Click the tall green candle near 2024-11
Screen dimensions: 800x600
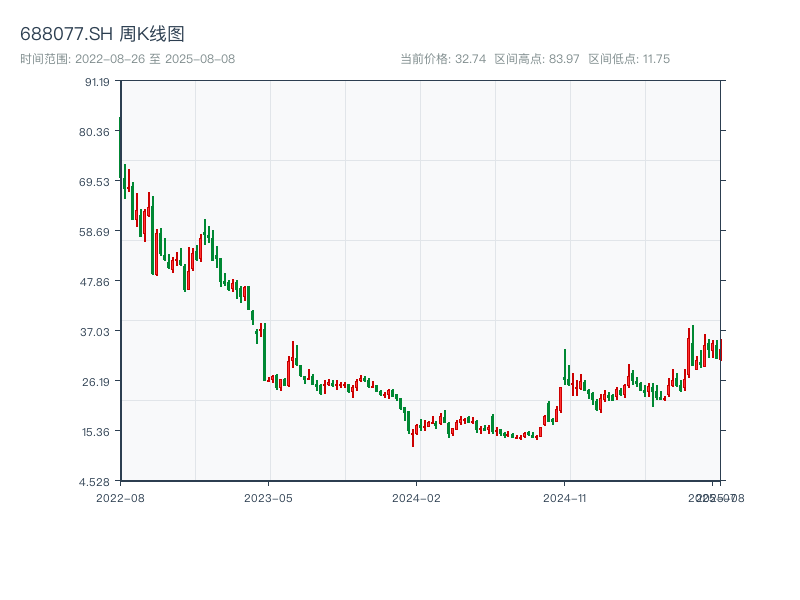tap(565, 366)
